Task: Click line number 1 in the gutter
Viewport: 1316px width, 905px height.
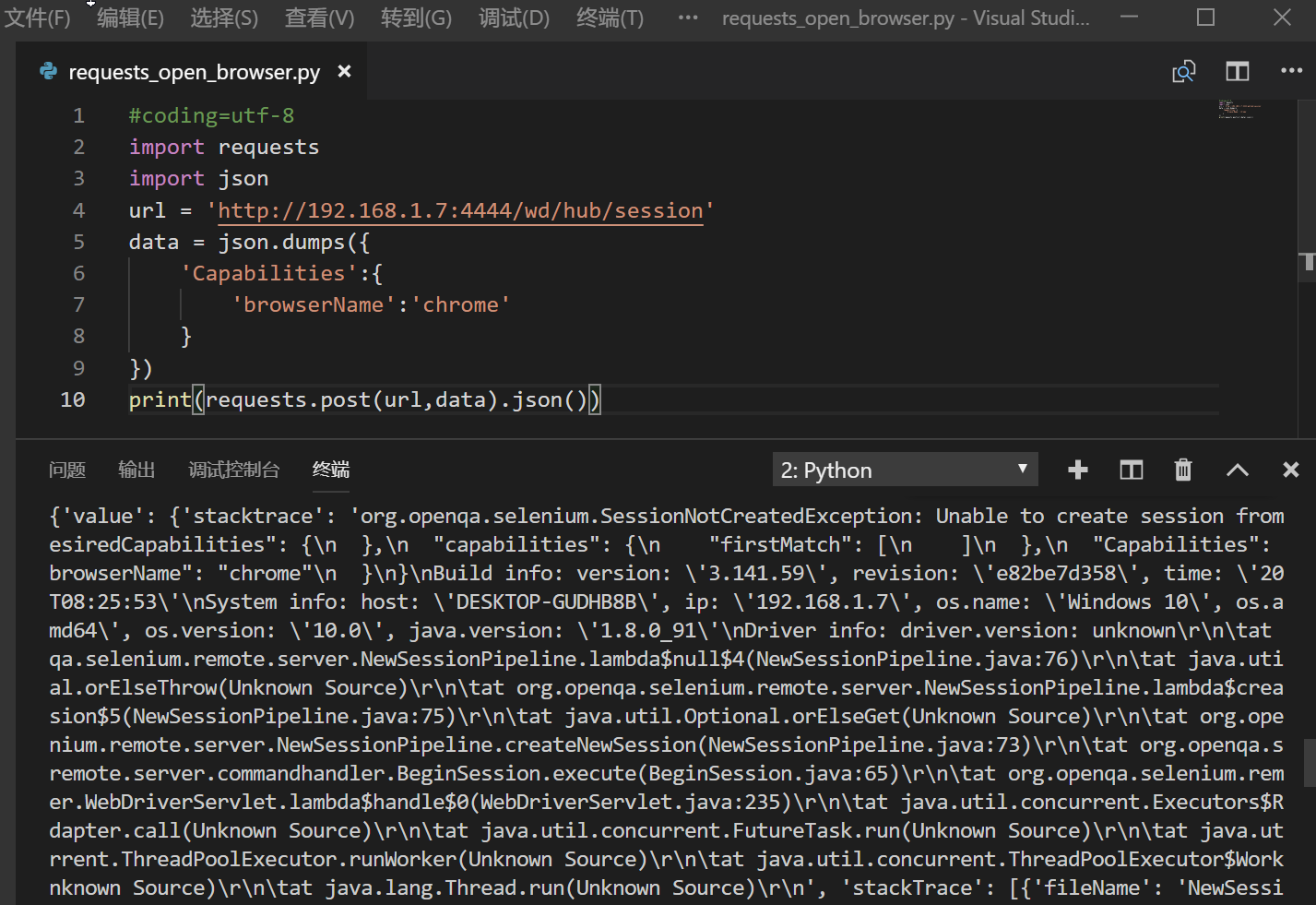Action: (x=78, y=115)
